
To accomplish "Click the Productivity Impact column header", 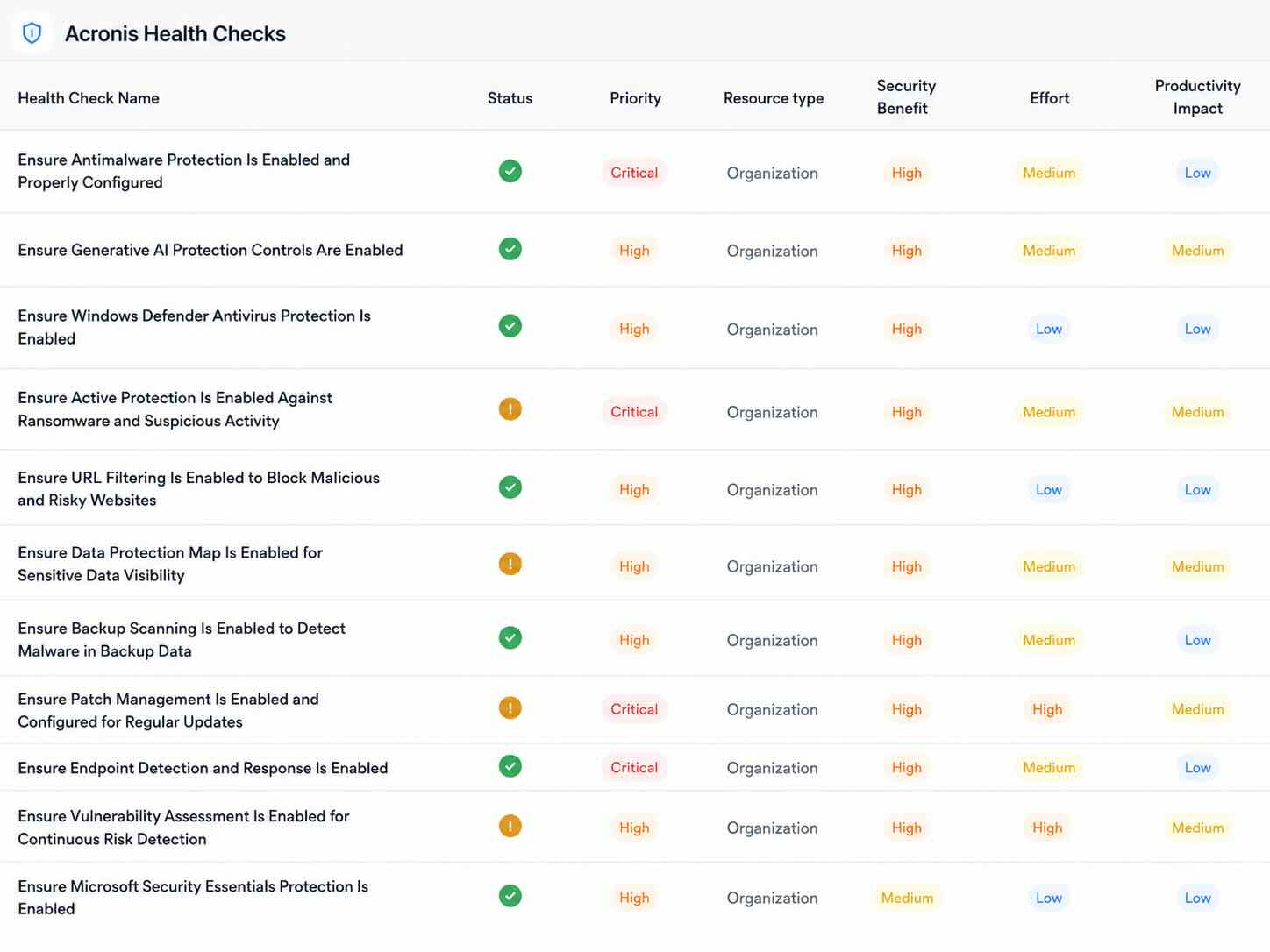I will pos(1198,96).
